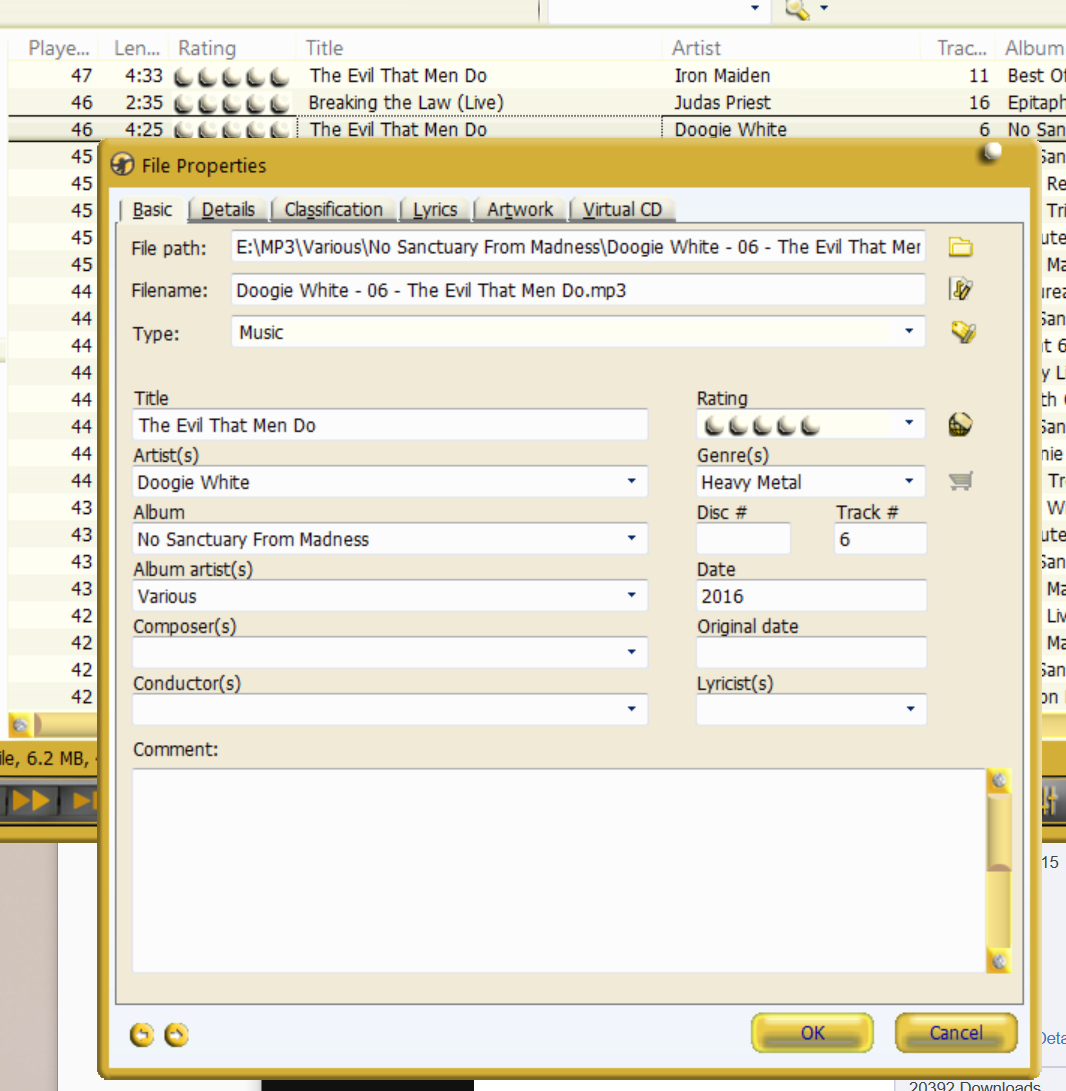This screenshot has height=1091, width=1066.
Task: Click the shopping cart icon beside Genre
Action: (960, 481)
